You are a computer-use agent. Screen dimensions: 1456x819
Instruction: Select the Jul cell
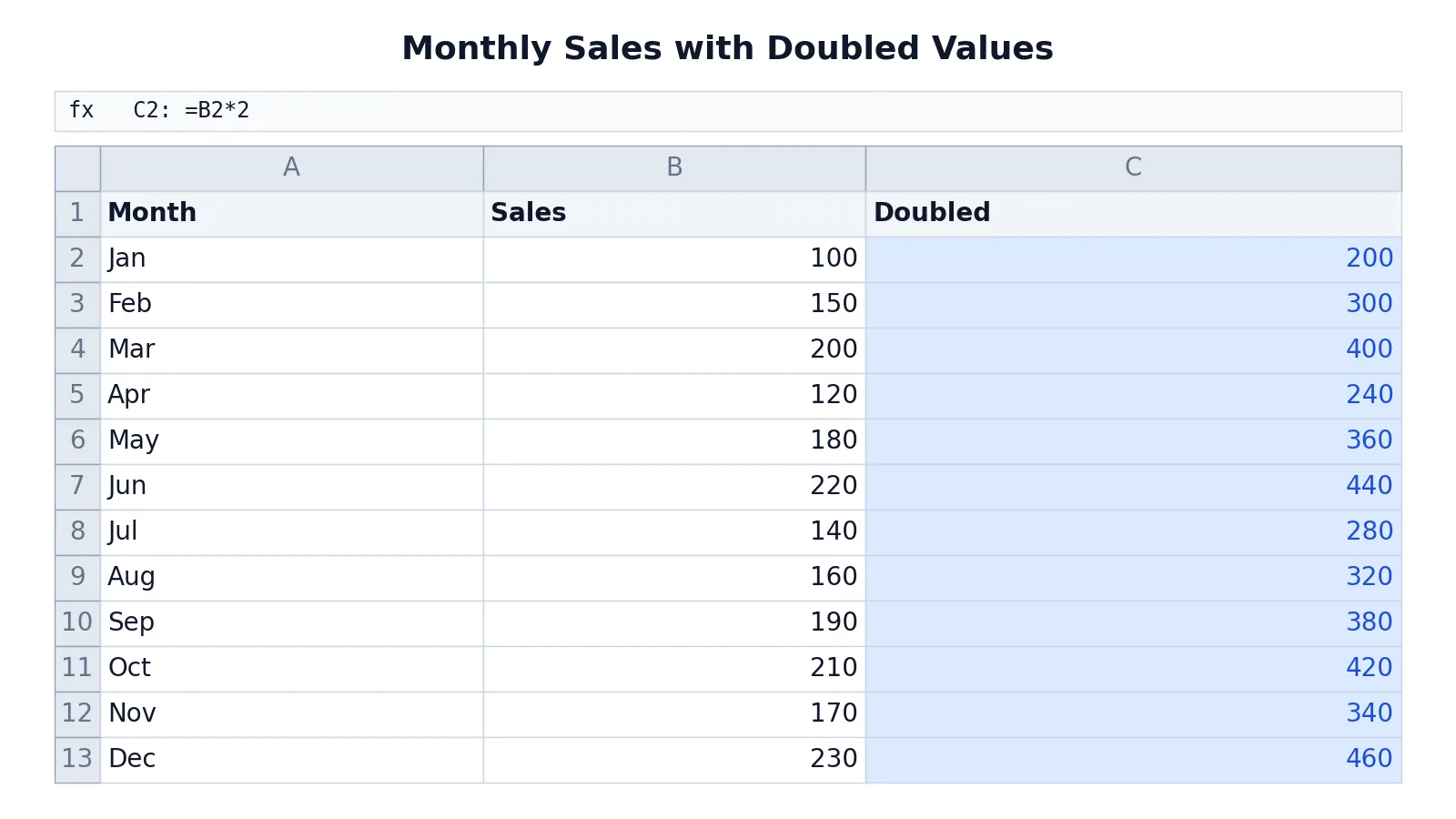pyautogui.click(x=291, y=532)
